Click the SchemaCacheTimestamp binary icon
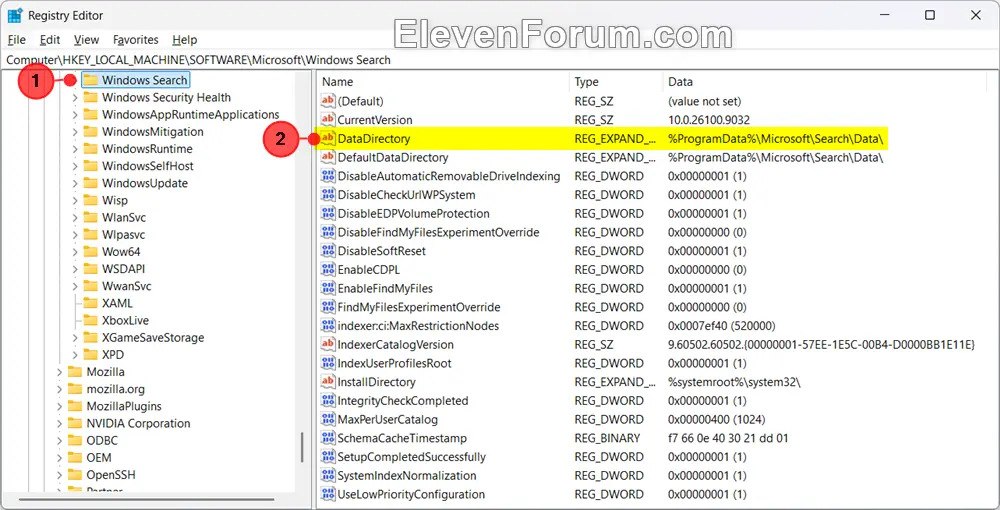Screen dimensions: 1000x510 click(x=328, y=438)
